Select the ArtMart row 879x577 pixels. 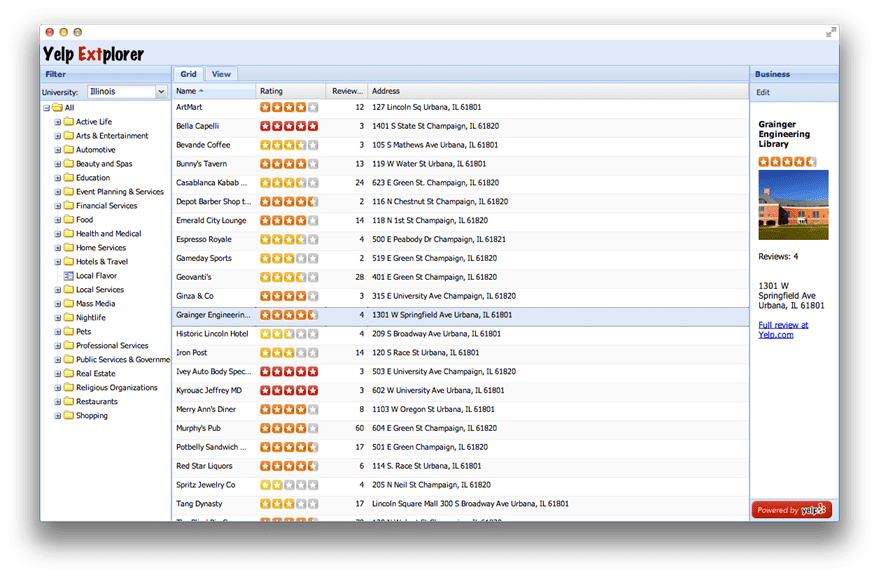click(460, 107)
